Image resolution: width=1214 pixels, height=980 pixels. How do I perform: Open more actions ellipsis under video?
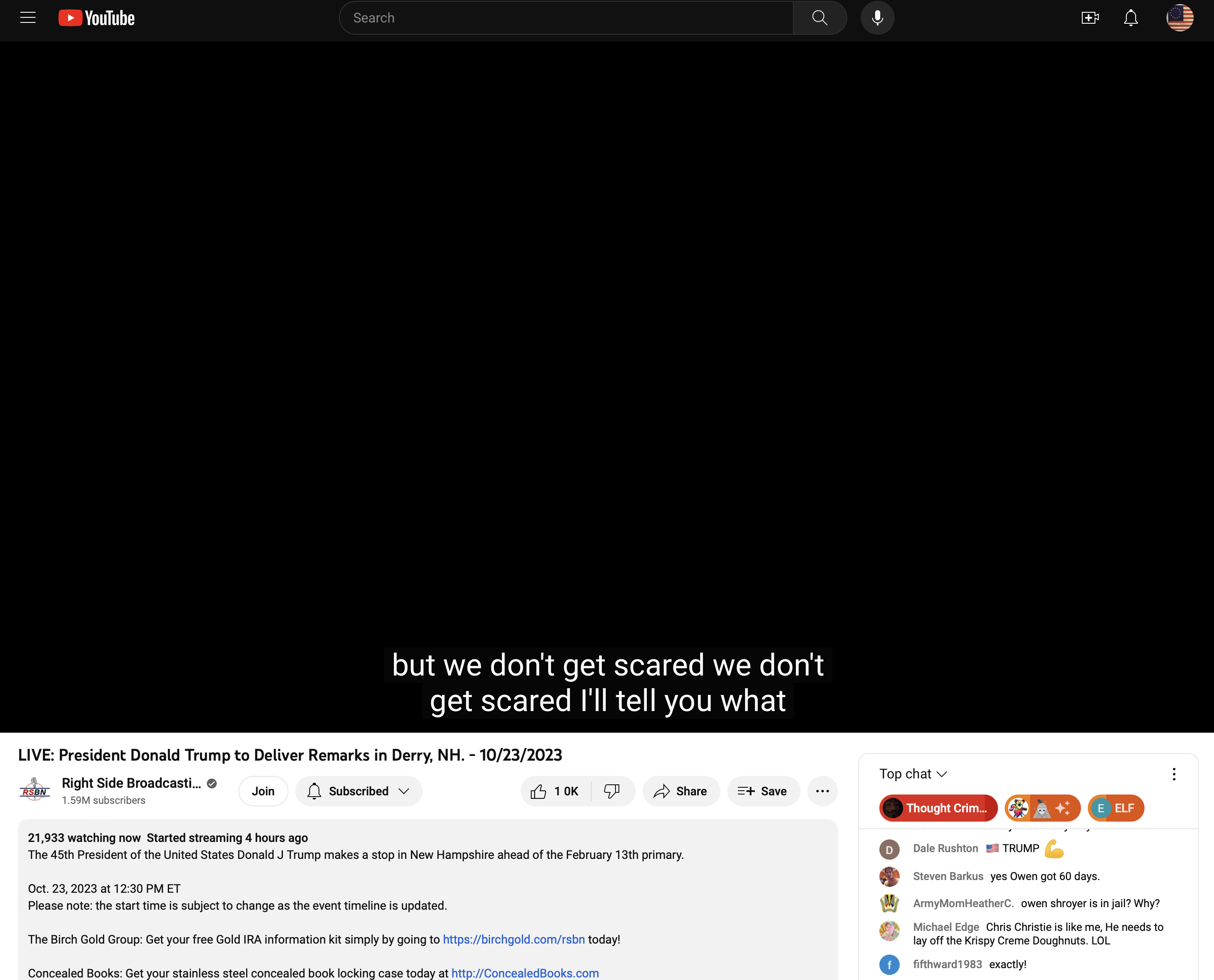tap(822, 791)
